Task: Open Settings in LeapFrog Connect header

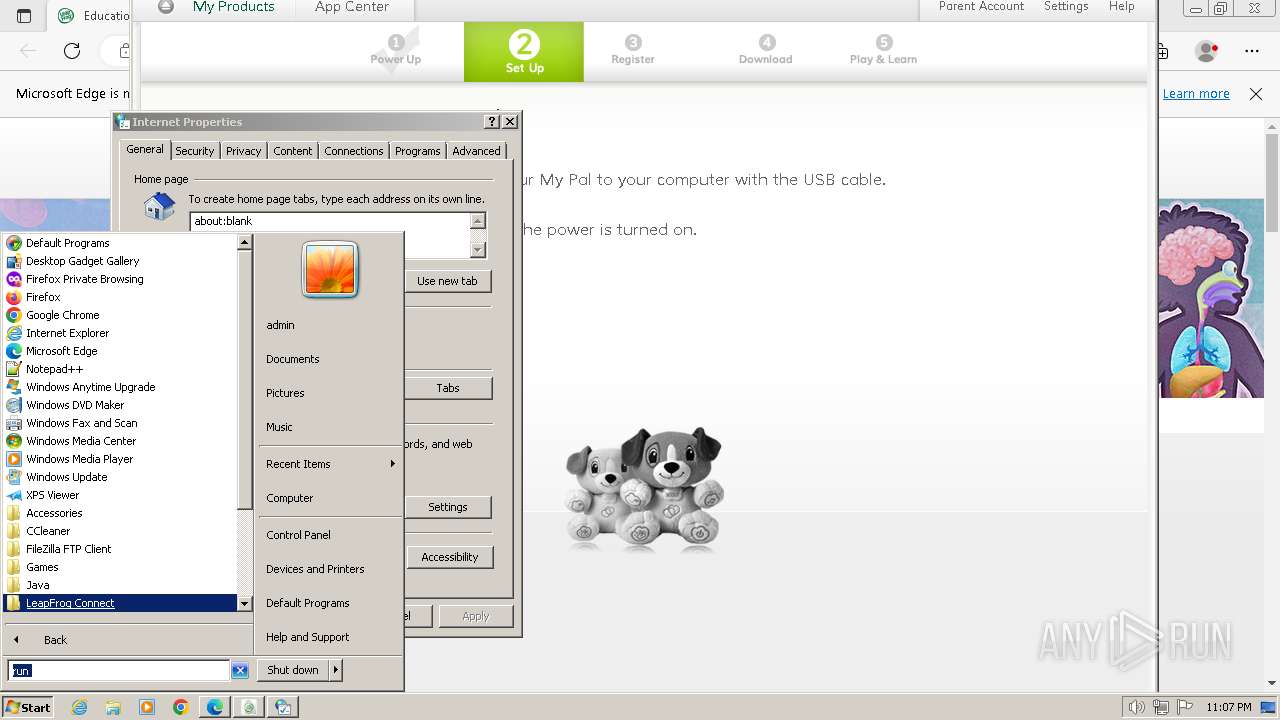Action: click(x=1066, y=7)
